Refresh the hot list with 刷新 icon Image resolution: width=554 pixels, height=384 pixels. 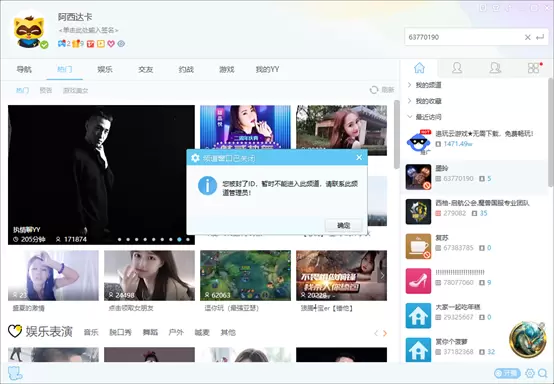[x=382, y=90]
